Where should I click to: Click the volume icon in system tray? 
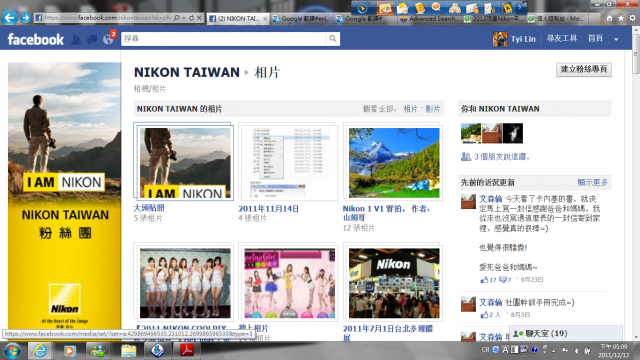coord(576,351)
